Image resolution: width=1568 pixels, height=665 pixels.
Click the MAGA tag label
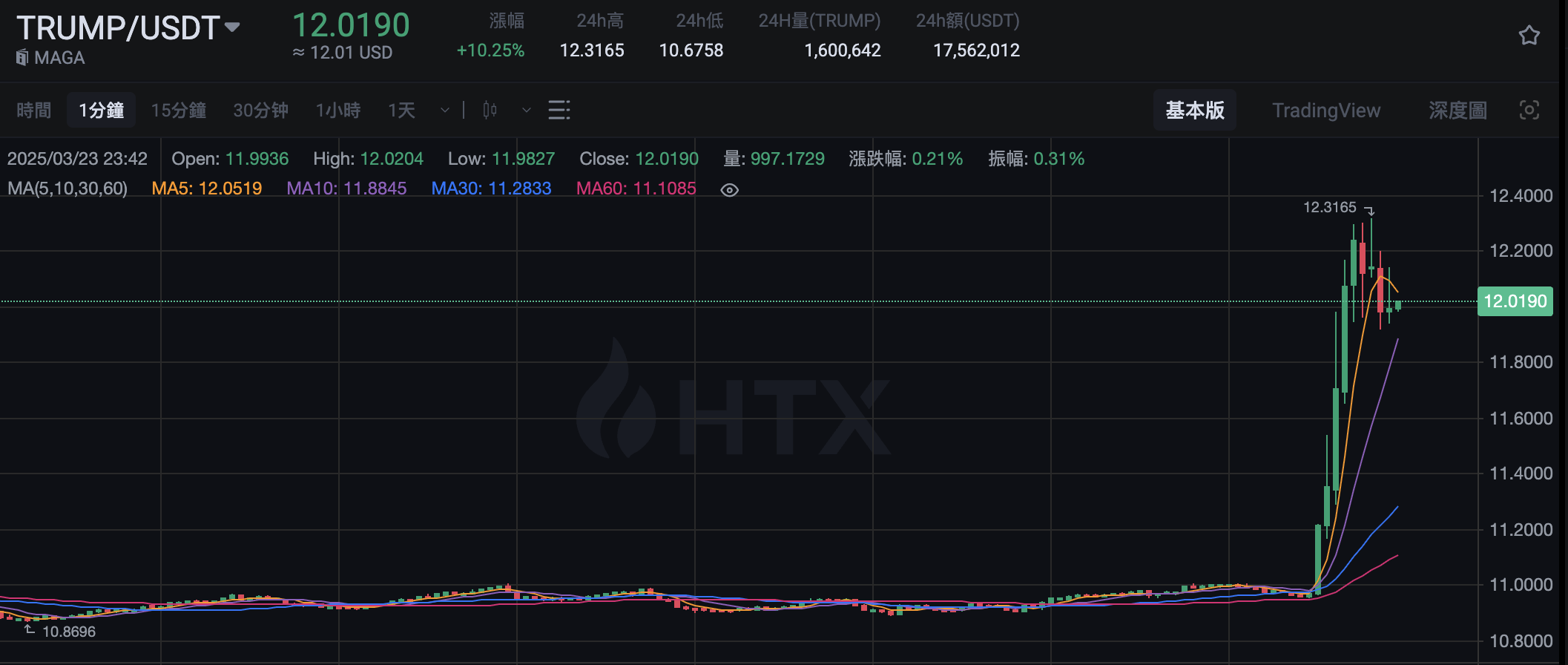pos(59,58)
